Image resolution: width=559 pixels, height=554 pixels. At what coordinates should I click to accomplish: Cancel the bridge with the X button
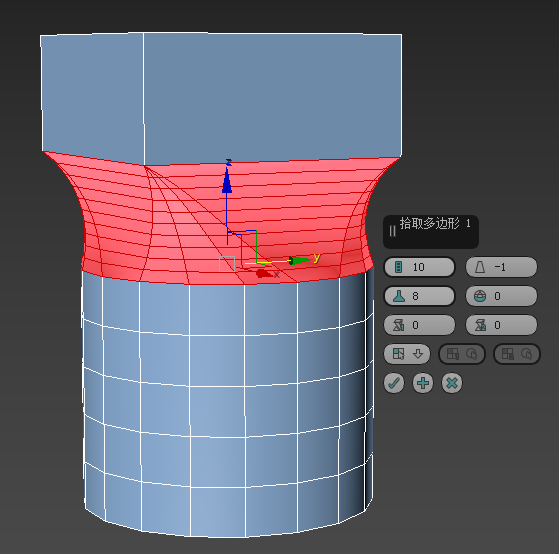(x=452, y=383)
